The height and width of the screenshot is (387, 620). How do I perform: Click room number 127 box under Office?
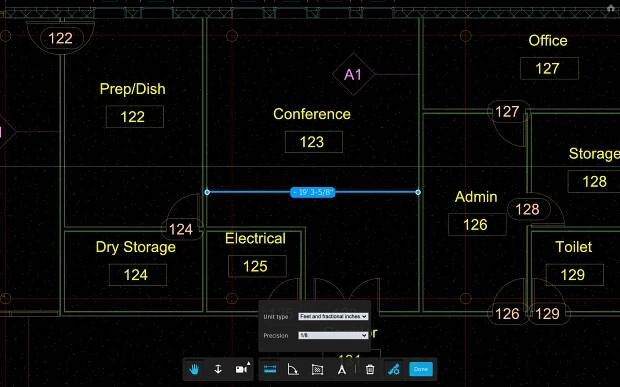[549, 68]
